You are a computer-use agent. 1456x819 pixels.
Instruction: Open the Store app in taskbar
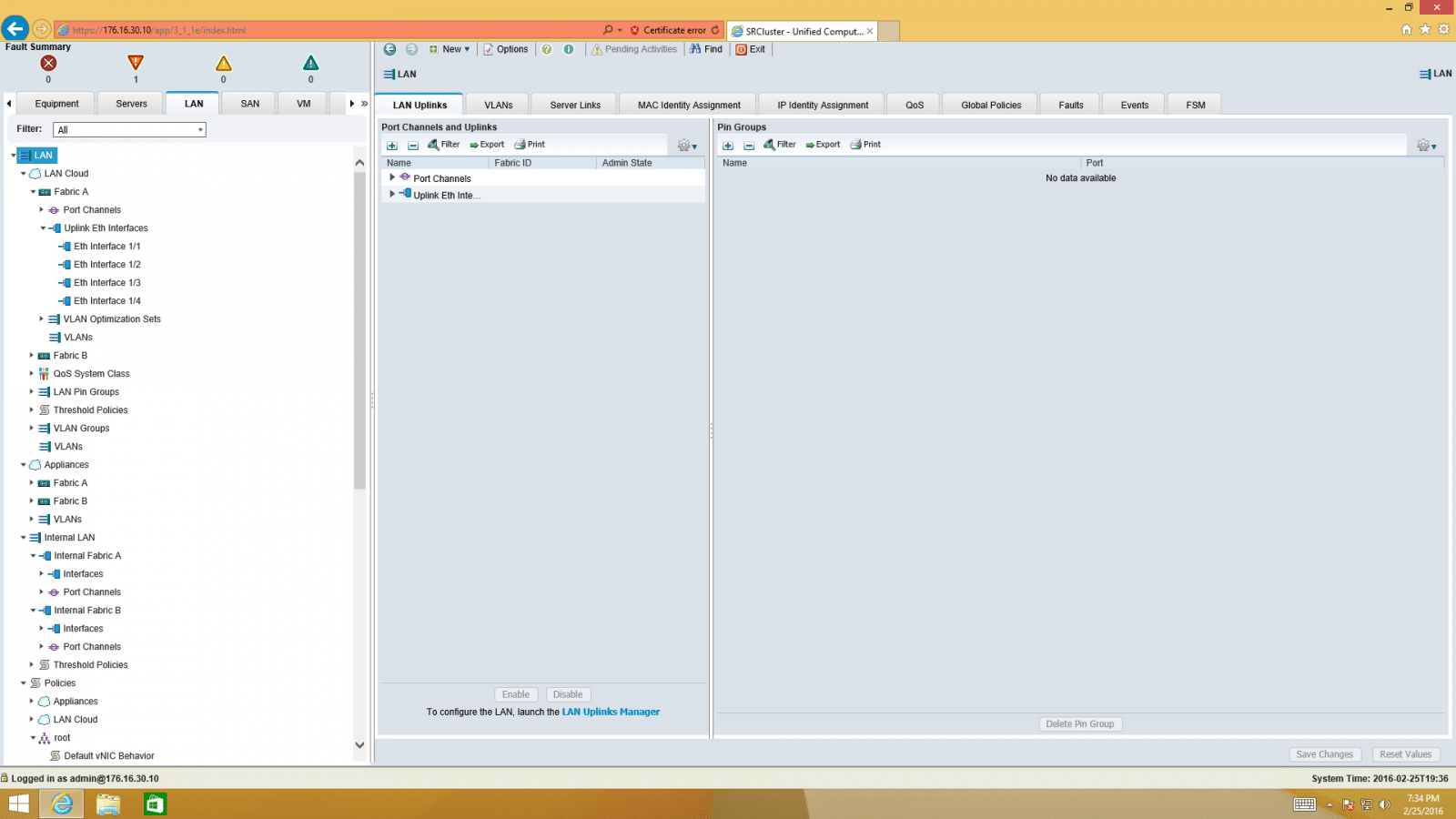[x=156, y=804]
